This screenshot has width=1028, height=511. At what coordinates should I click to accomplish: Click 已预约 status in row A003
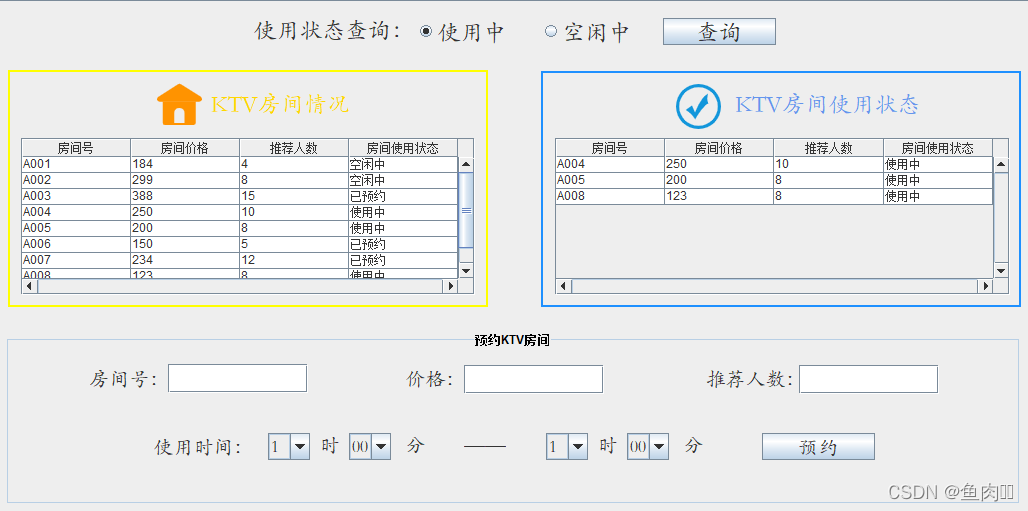tap(403, 196)
